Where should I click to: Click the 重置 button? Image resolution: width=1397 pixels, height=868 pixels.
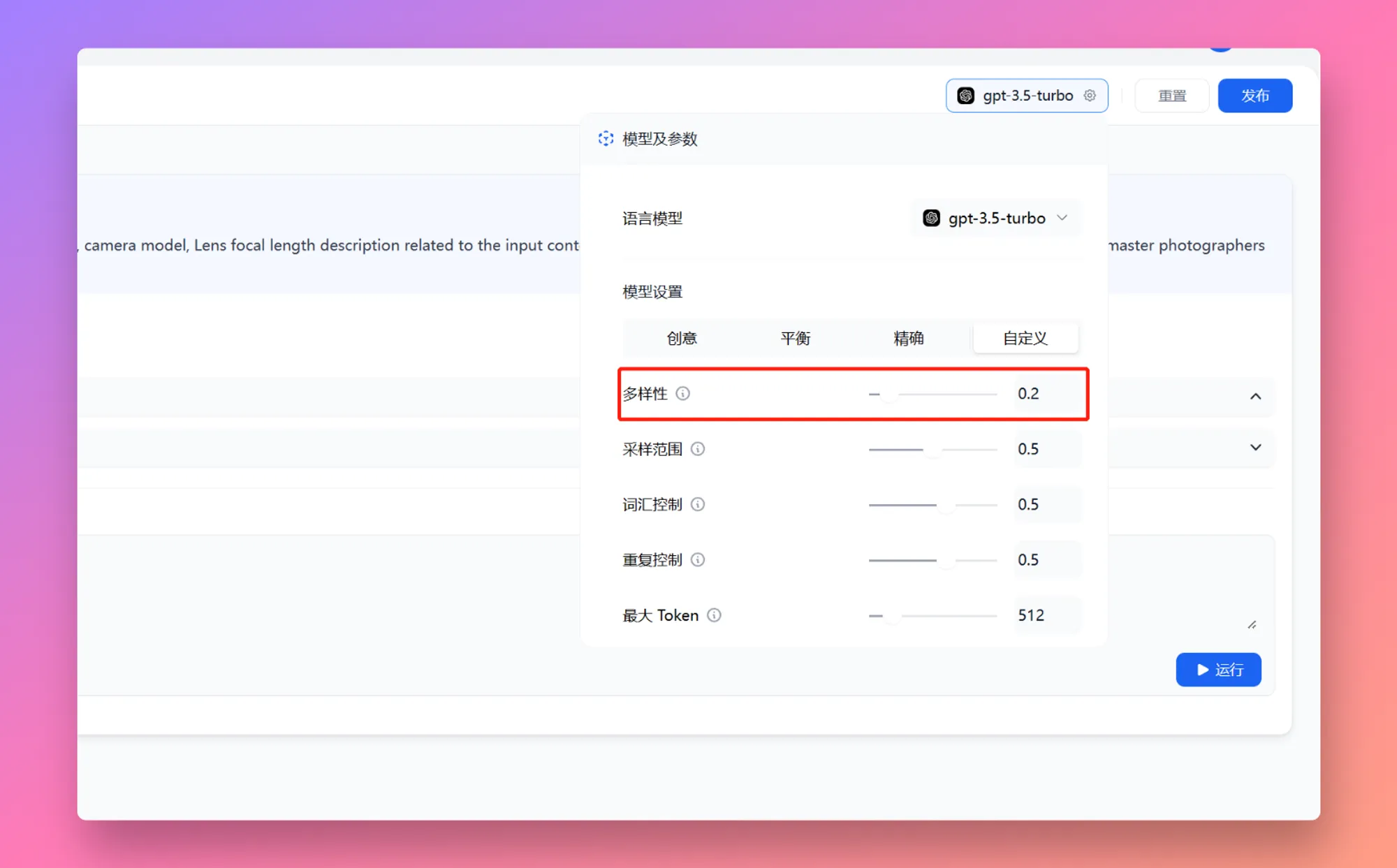(x=1171, y=96)
